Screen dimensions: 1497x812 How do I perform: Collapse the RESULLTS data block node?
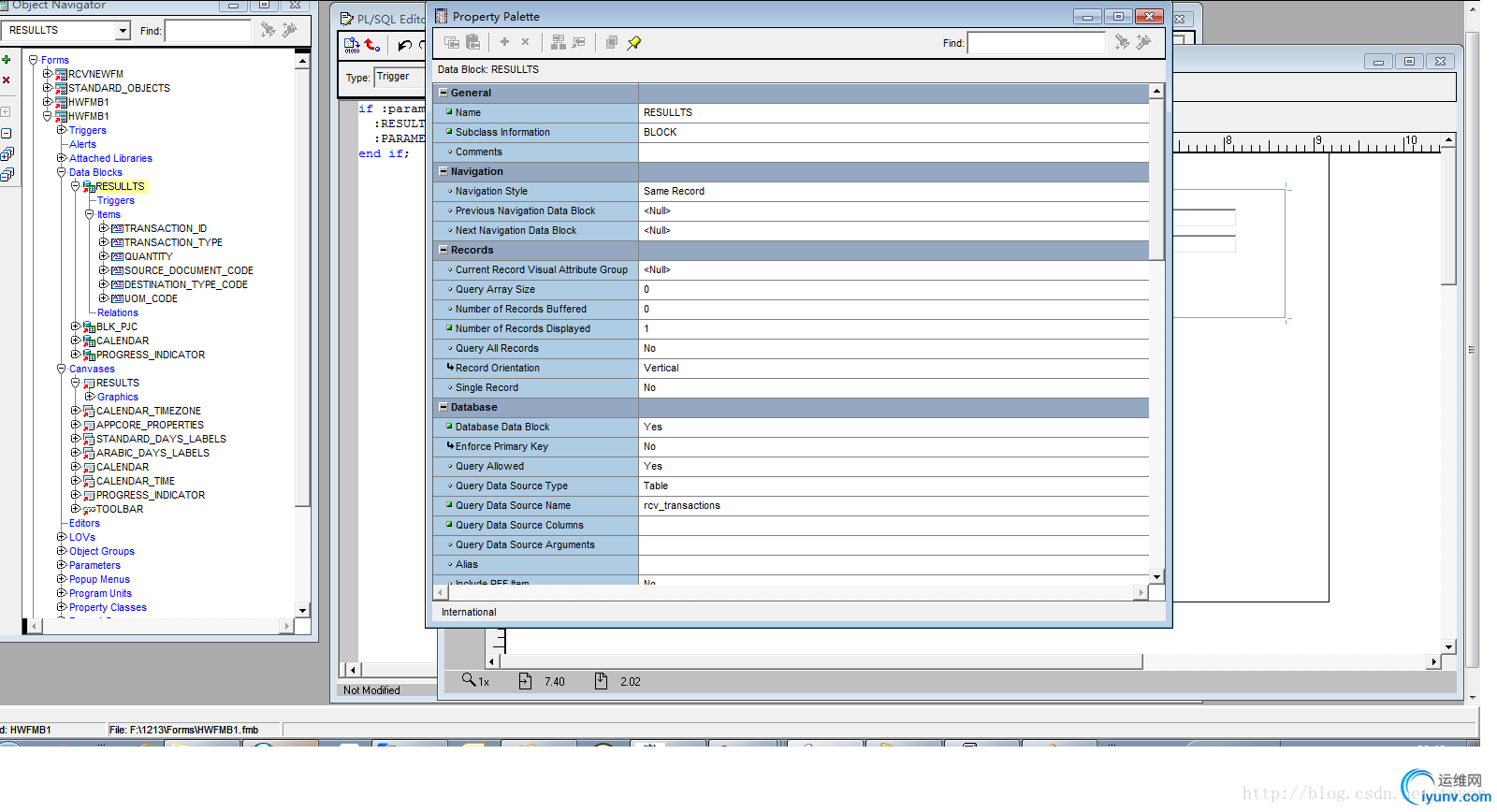pos(75,186)
